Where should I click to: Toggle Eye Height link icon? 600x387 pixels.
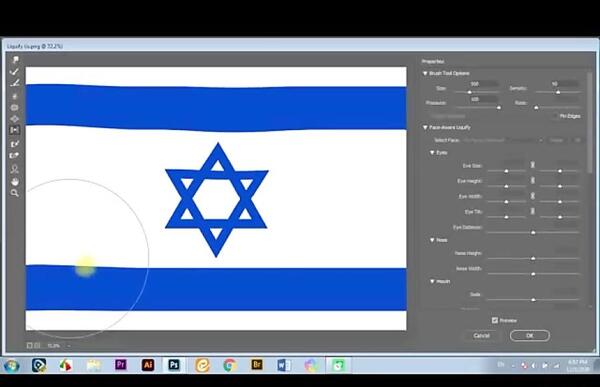(533, 180)
